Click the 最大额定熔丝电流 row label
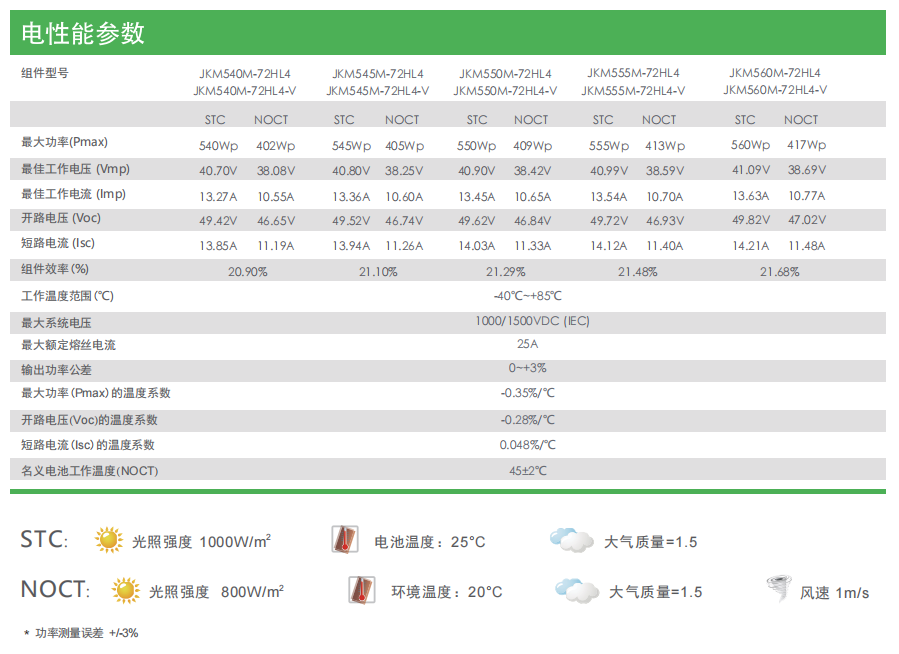 coord(68,345)
